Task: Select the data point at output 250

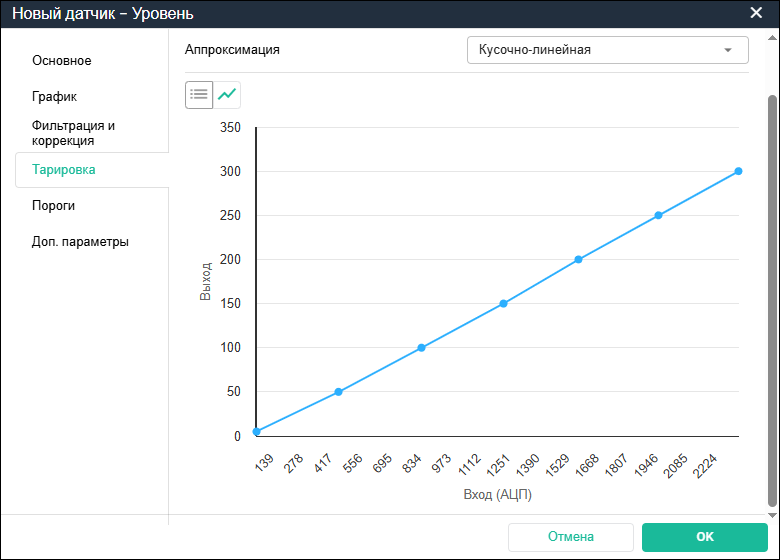Action: point(658,215)
